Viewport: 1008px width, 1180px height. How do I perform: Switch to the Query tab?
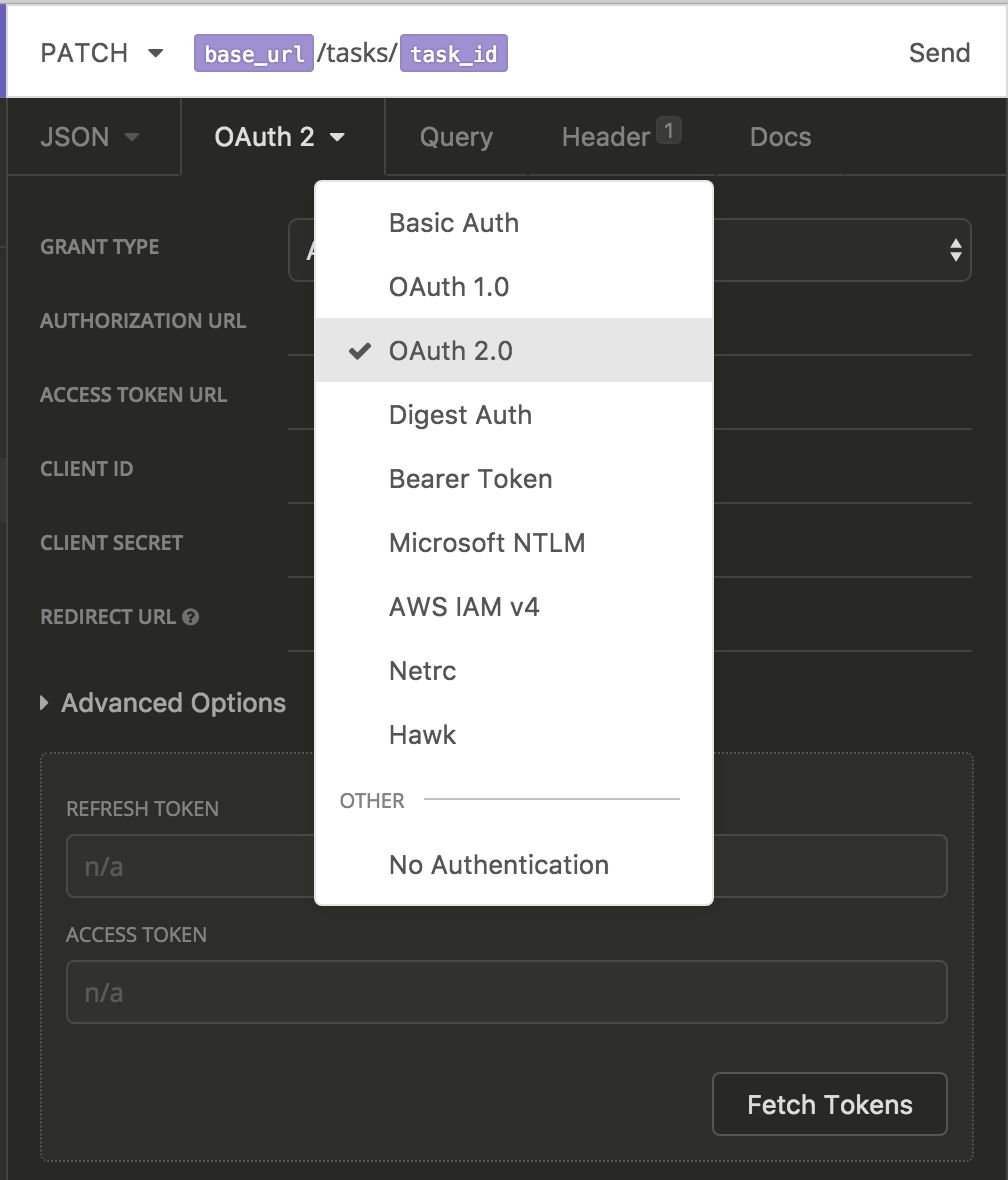(x=455, y=137)
